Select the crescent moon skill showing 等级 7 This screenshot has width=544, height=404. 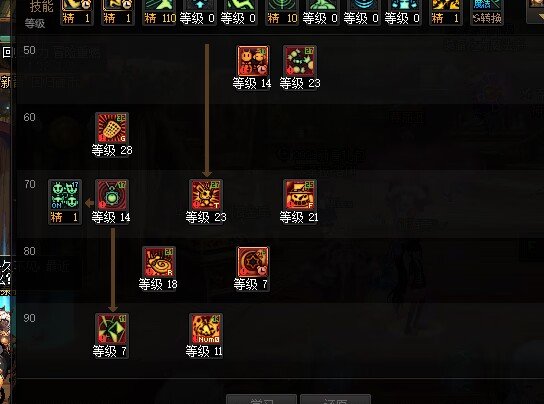(x=253, y=262)
